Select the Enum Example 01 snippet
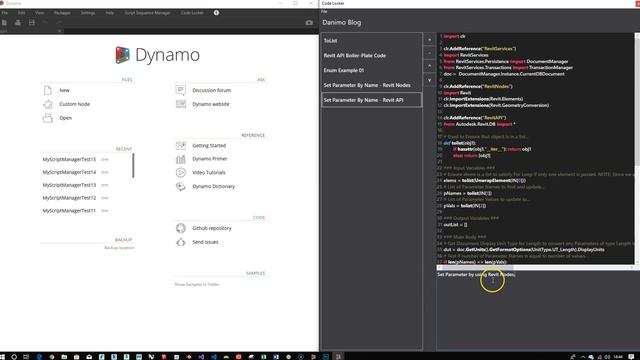Screen dimensions: 640x360 pos(371,70)
